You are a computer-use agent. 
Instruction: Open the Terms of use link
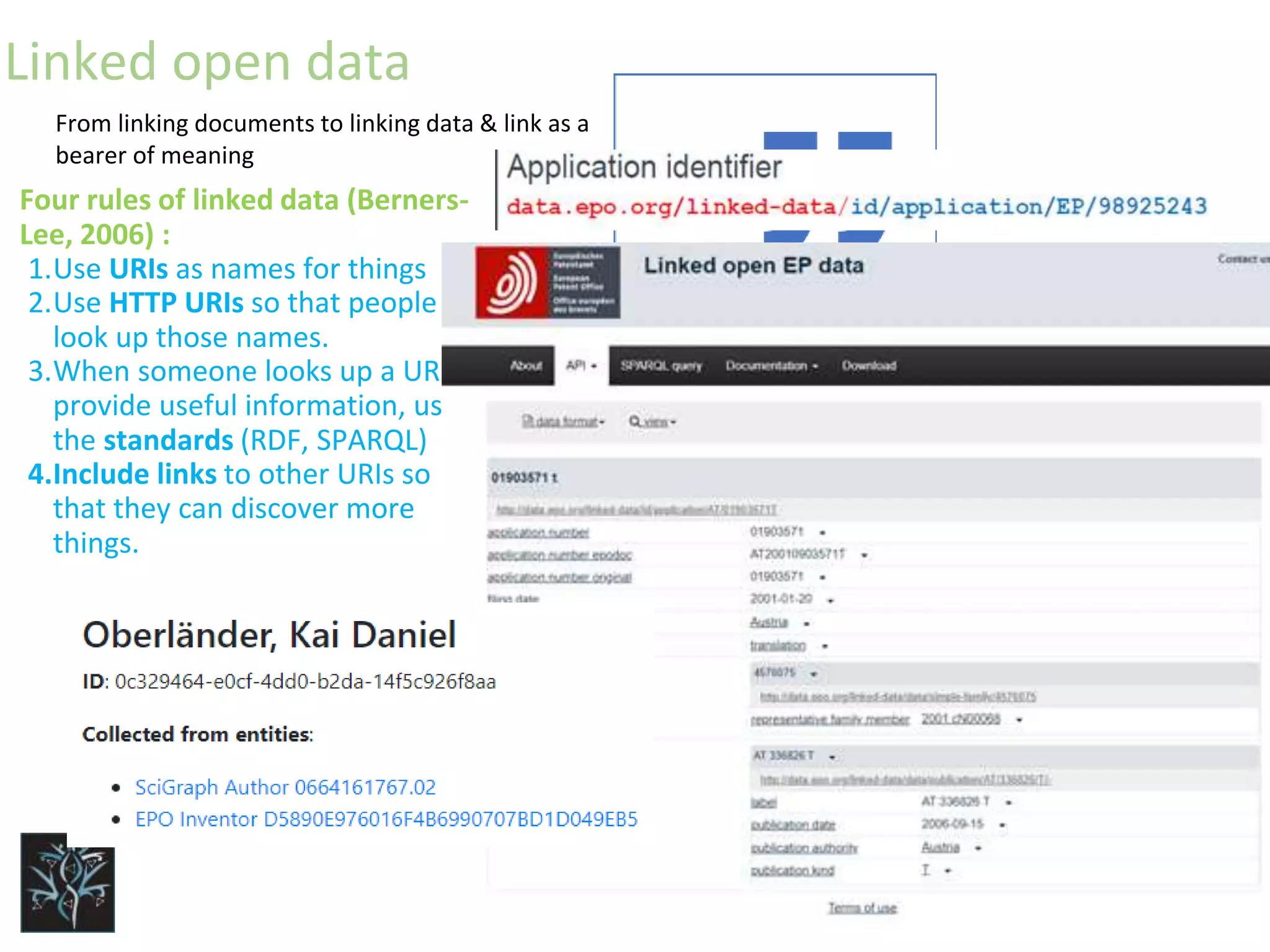coord(863,908)
